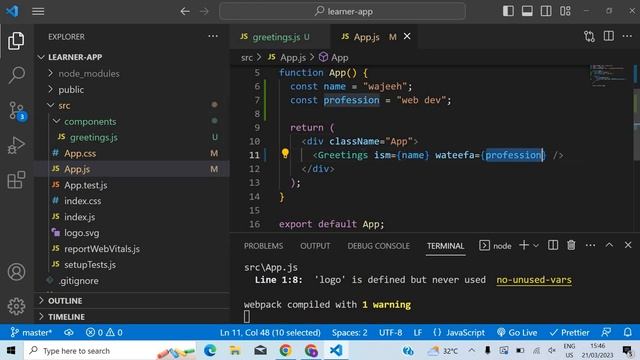This screenshot has height=360, width=640.
Task: Expand the OUTLINE section
Action: coord(65,301)
